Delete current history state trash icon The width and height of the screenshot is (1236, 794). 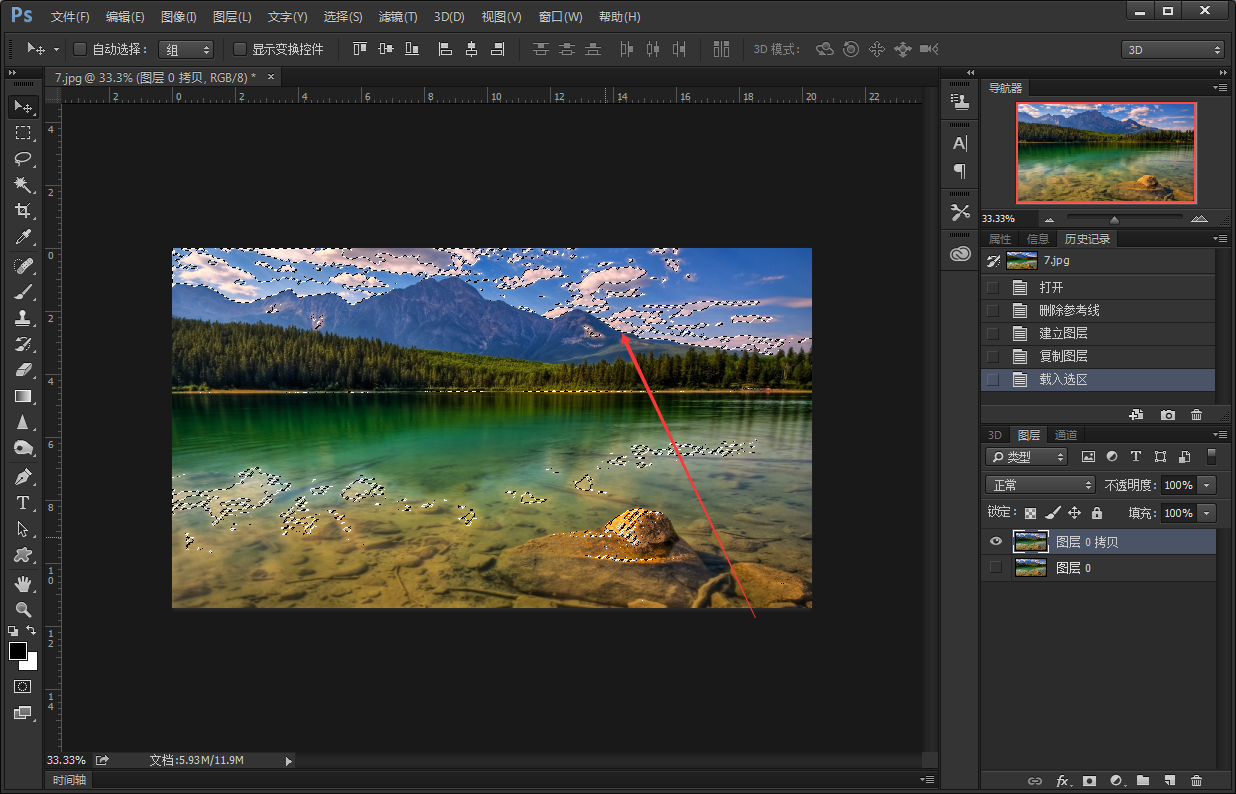(x=1196, y=414)
